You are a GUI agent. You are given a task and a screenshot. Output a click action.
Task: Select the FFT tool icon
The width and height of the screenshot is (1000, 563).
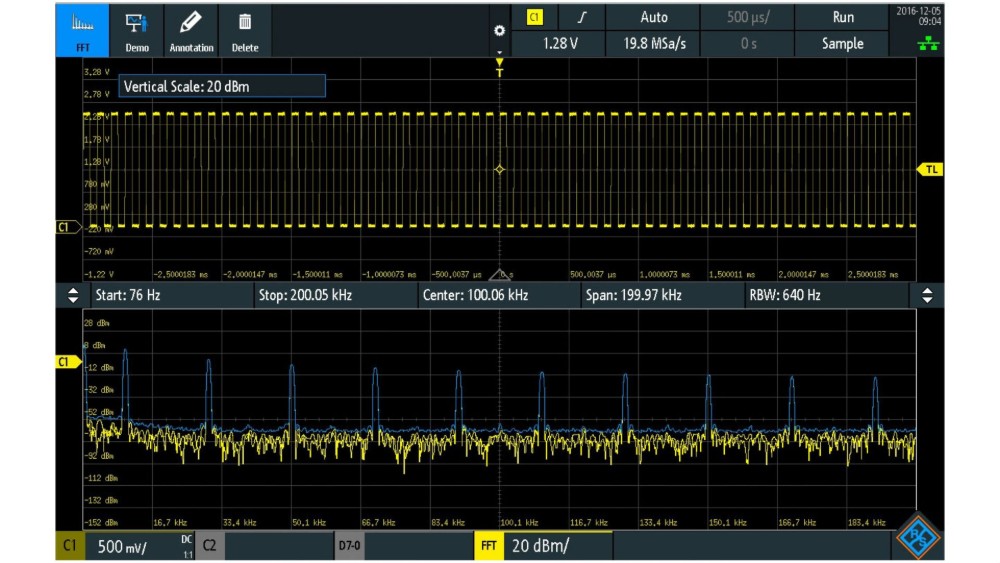pos(82,31)
